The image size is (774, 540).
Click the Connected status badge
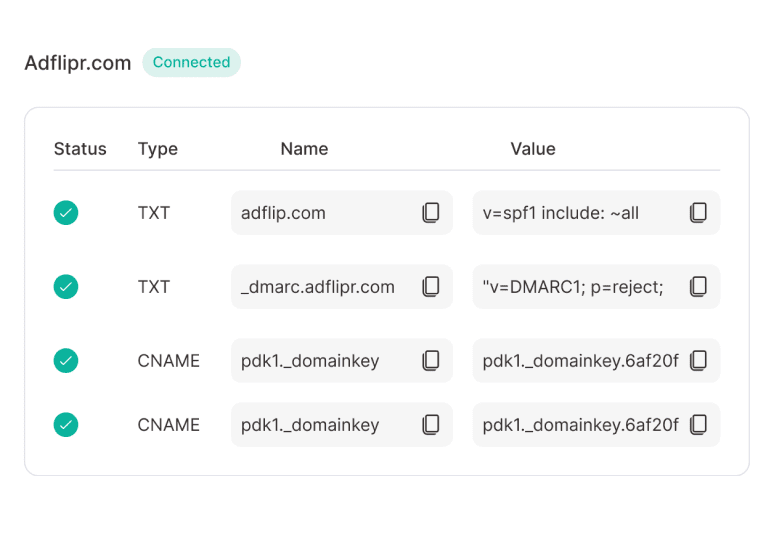(192, 62)
